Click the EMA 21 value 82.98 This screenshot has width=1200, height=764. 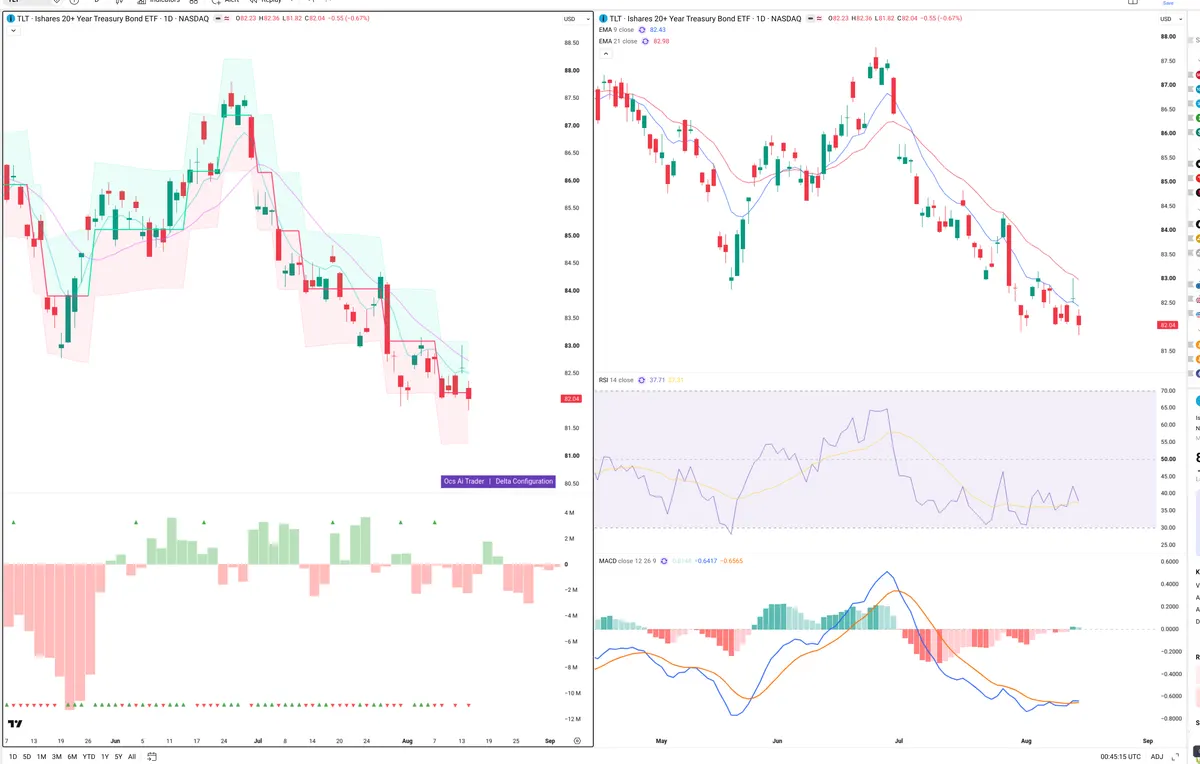click(x=660, y=41)
